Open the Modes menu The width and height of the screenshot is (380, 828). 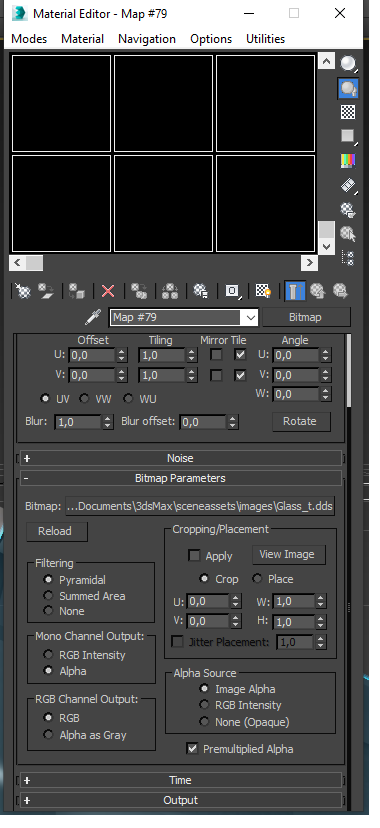pyautogui.click(x=29, y=39)
